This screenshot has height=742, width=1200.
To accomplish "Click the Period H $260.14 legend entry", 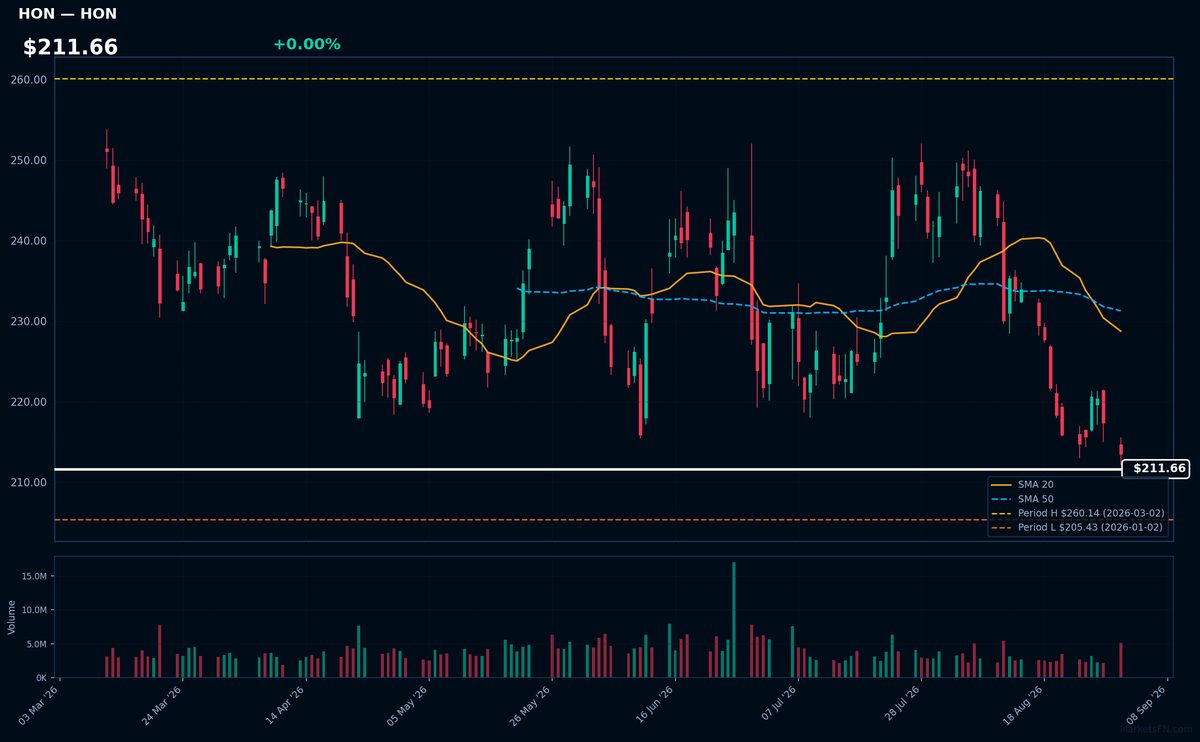I will tap(1077, 513).
